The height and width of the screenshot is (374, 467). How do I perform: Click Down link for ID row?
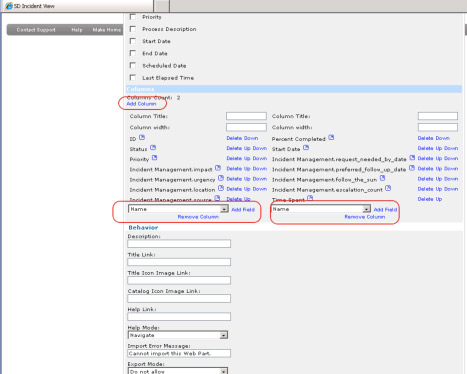[251, 138]
